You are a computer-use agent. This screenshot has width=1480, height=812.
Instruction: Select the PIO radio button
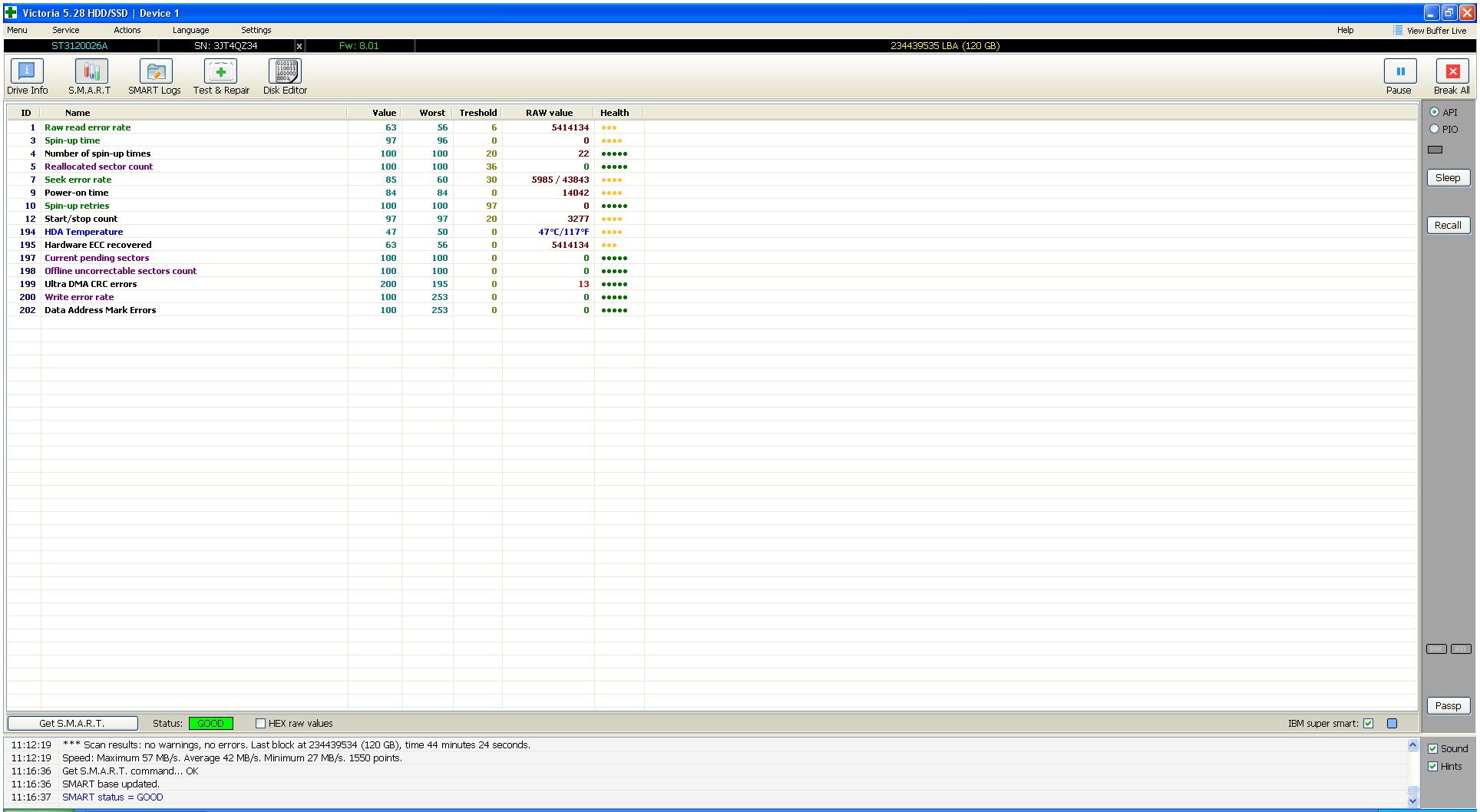[1434, 129]
